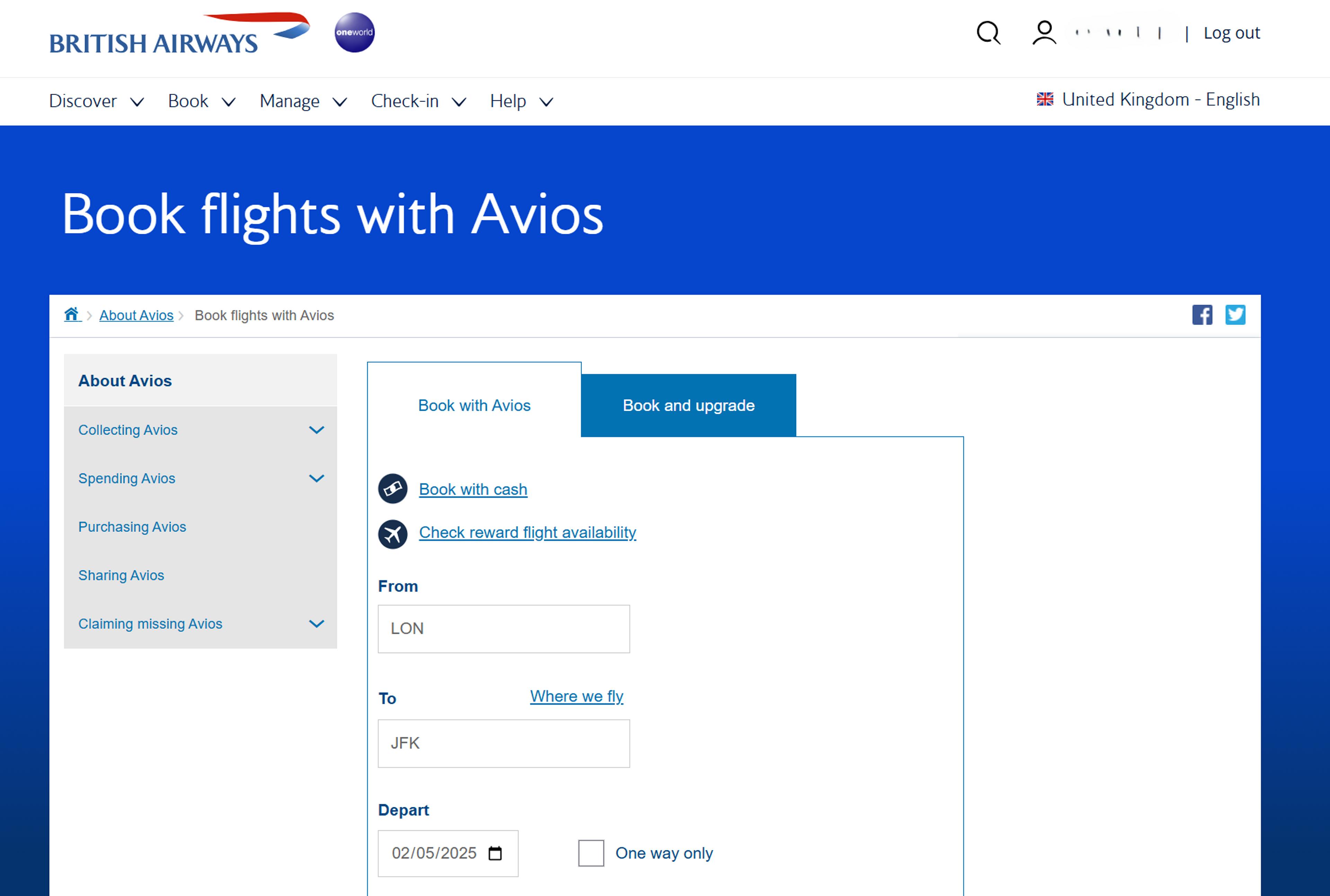Screen dimensions: 1330x896
Task: Click the search magnifier icon
Action: 988,33
